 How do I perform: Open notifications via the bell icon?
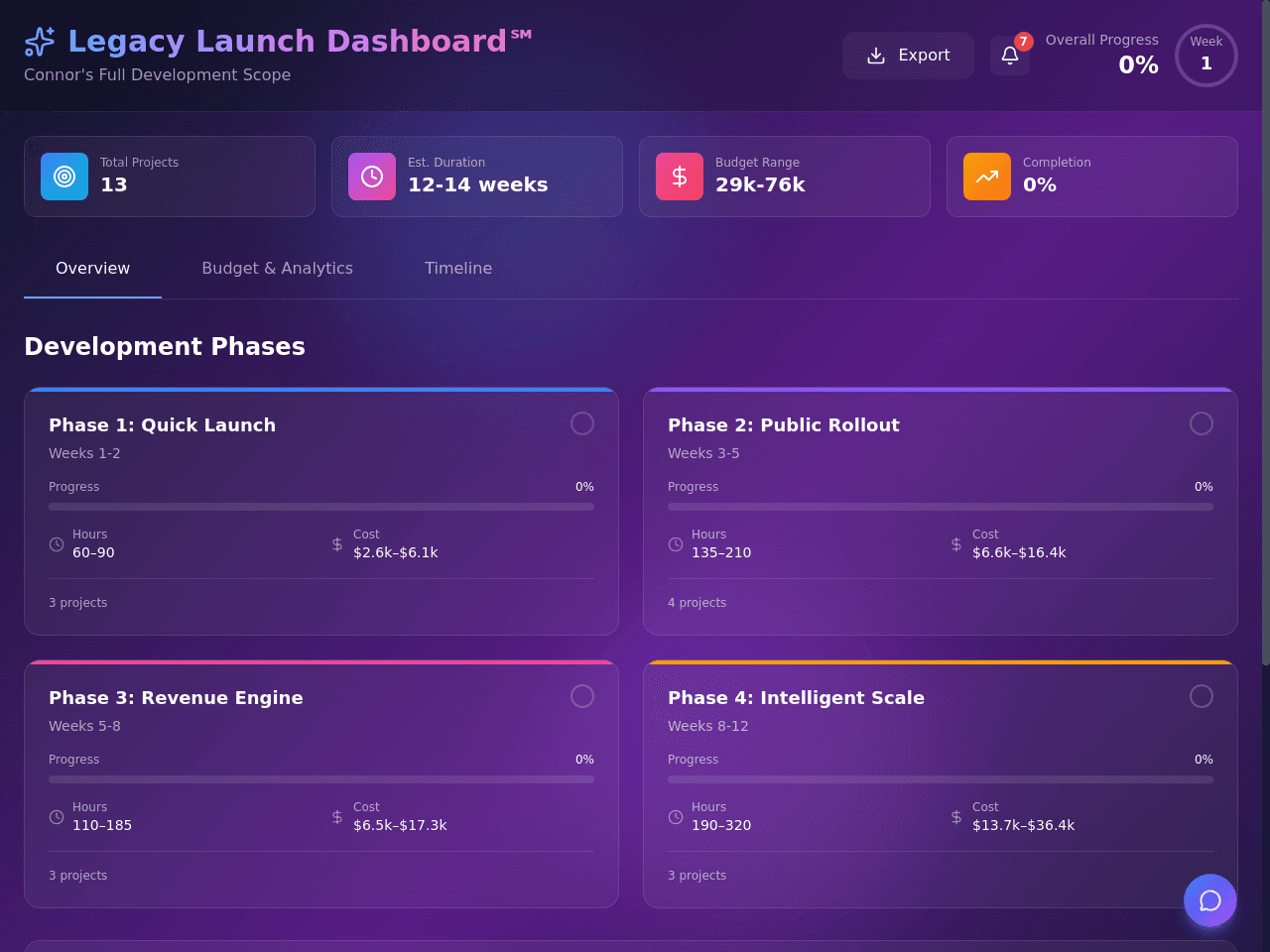(1010, 56)
